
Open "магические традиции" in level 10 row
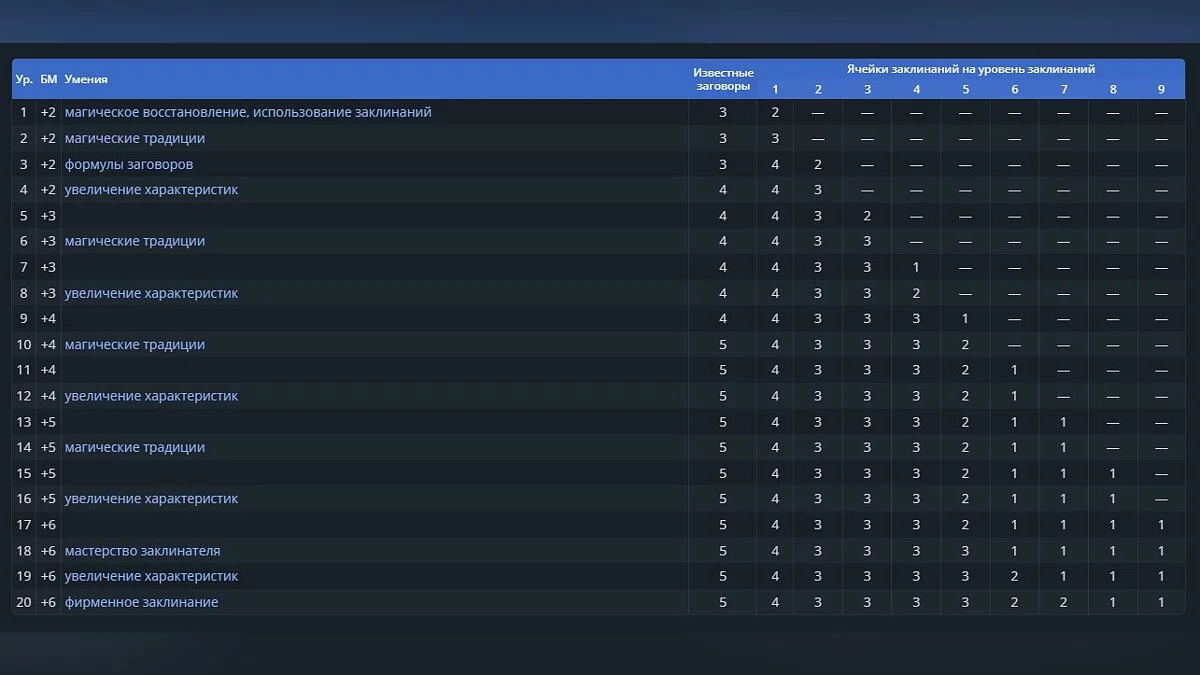tap(134, 345)
